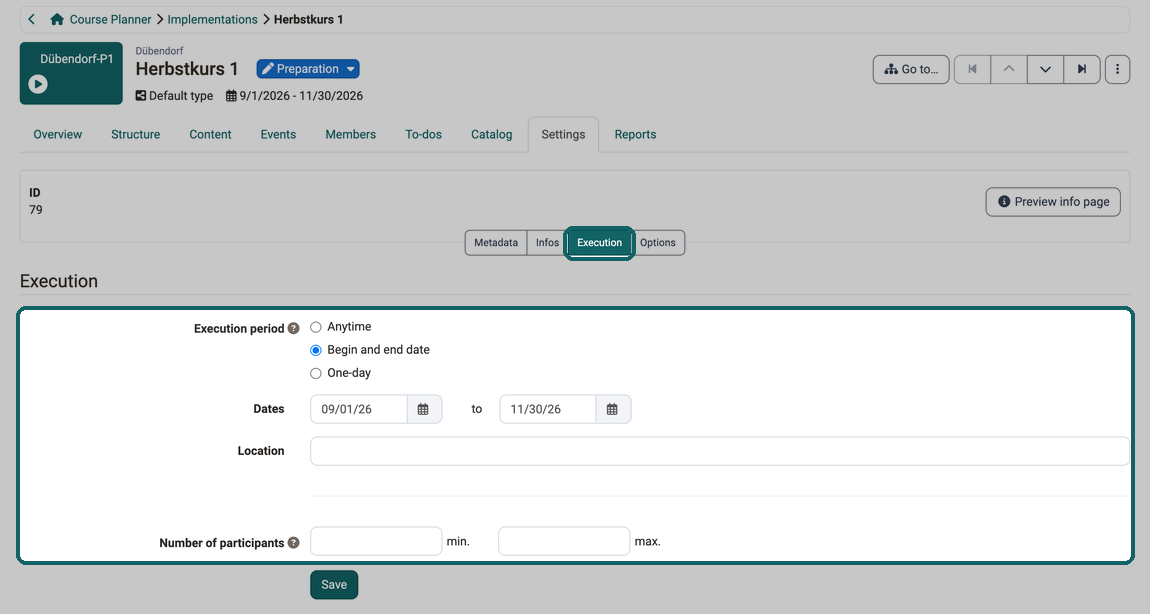Open the Implementations breadcrumb link
1150x614 pixels.
[x=212, y=19]
